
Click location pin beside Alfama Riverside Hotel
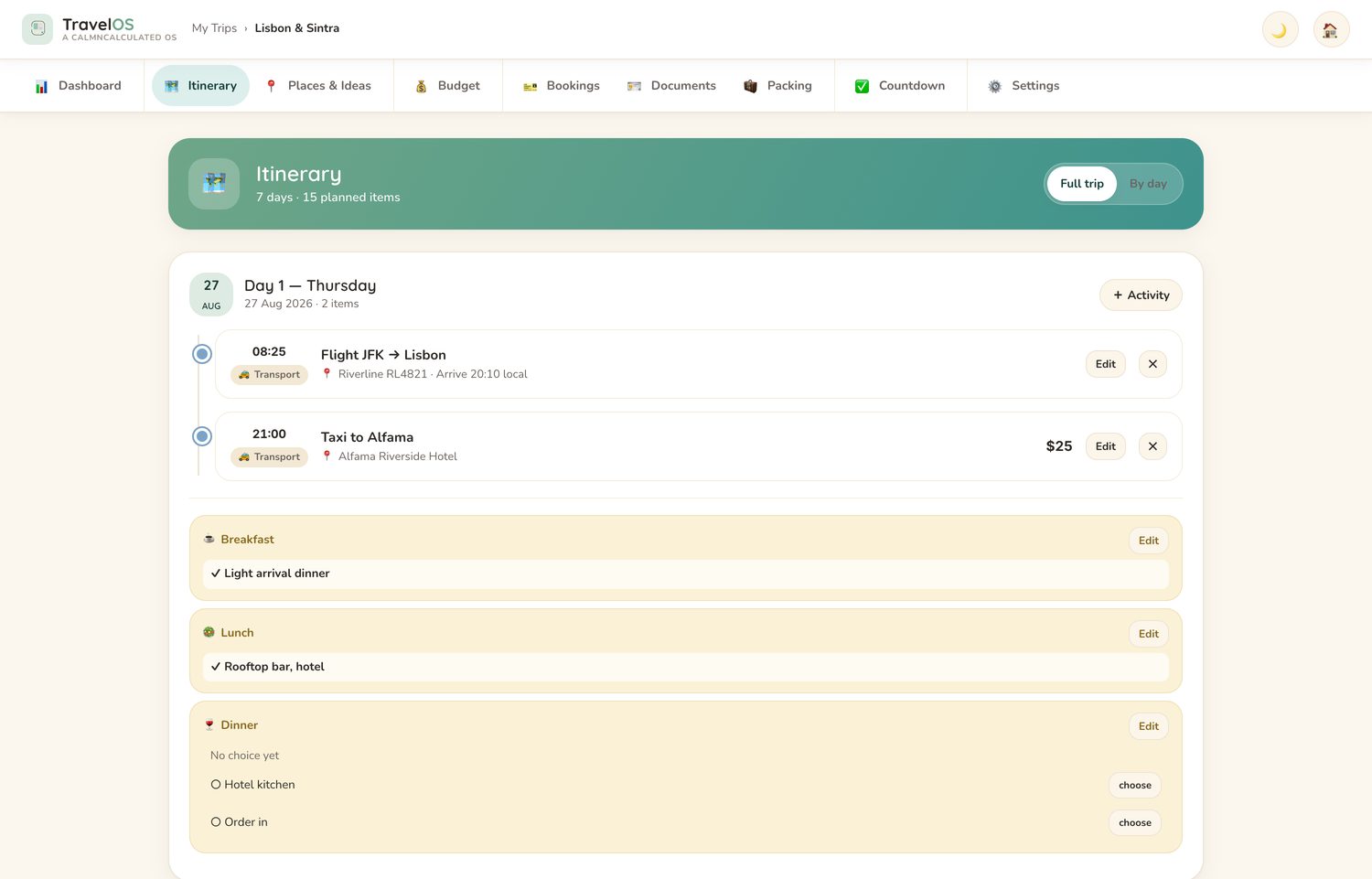[x=327, y=456]
